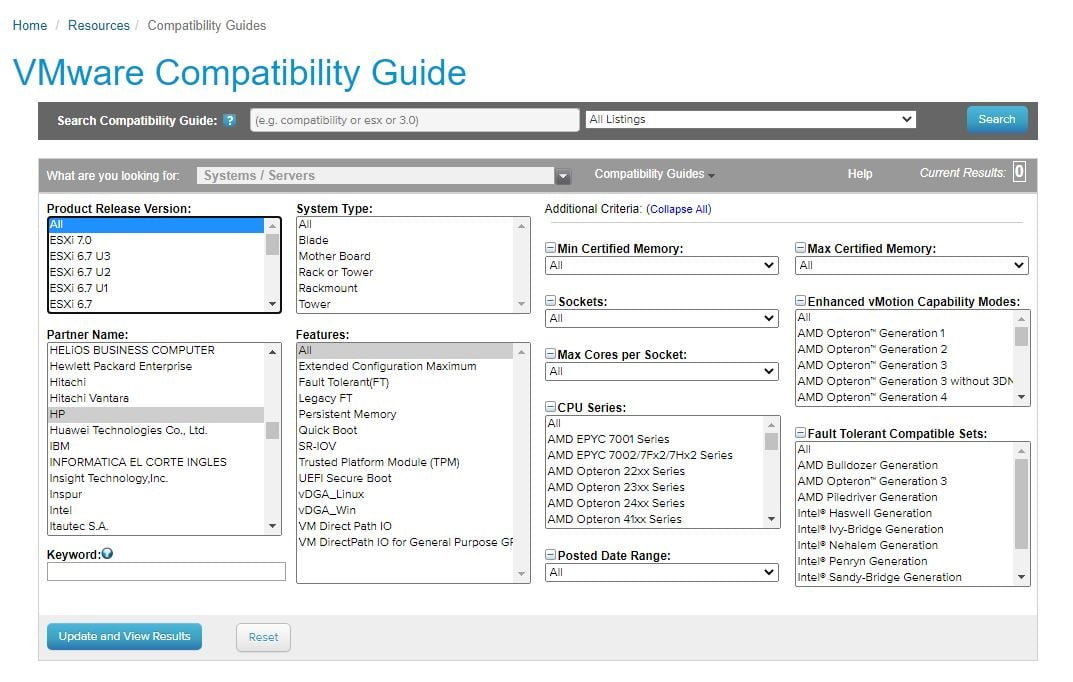The image size is (1073, 682).
Task: Click the Reset button
Action: (263, 637)
